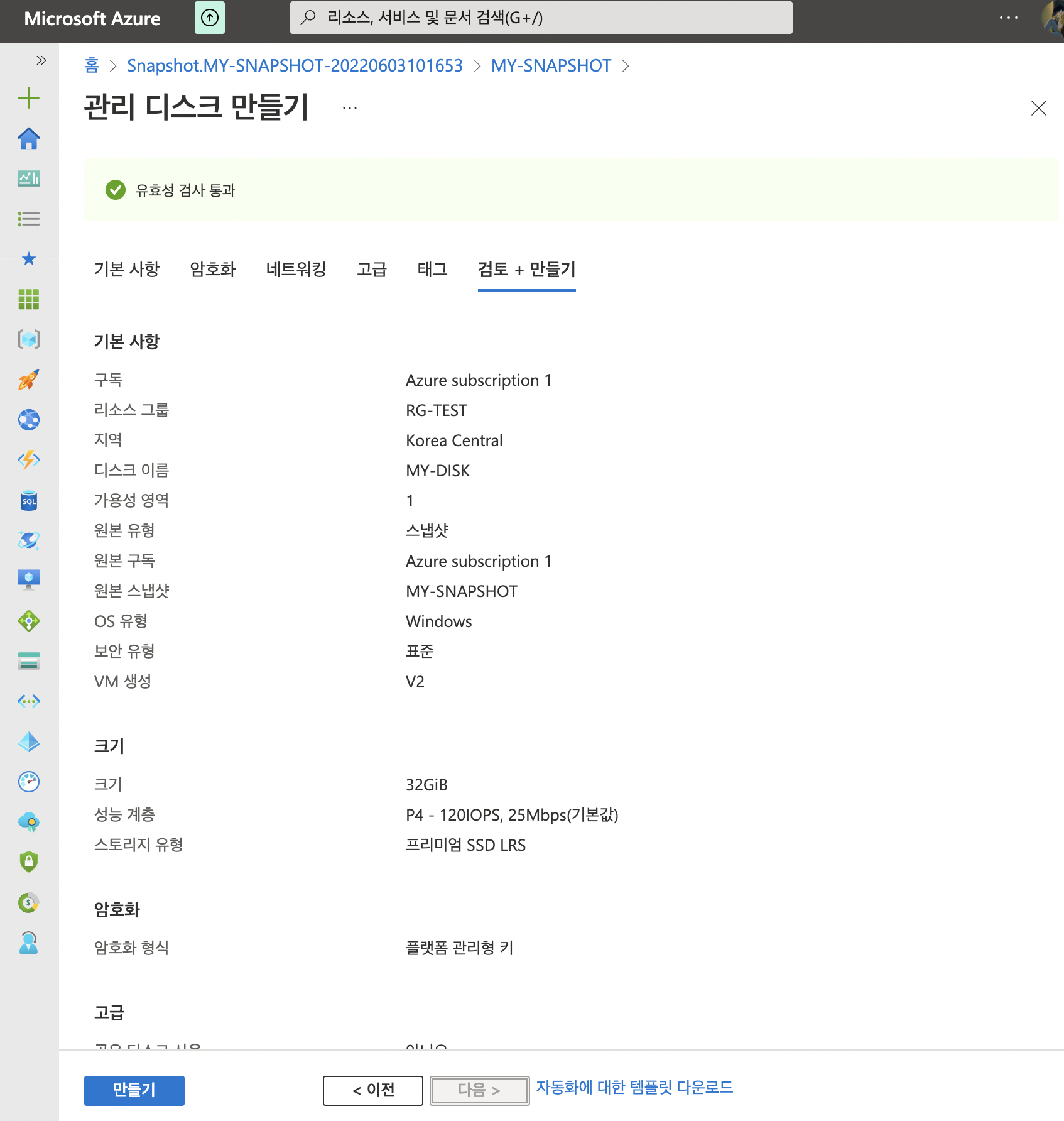Open 자동화에 대한 템플릿 다운로드 link
The height and width of the screenshot is (1121, 1064).
pos(634,1088)
